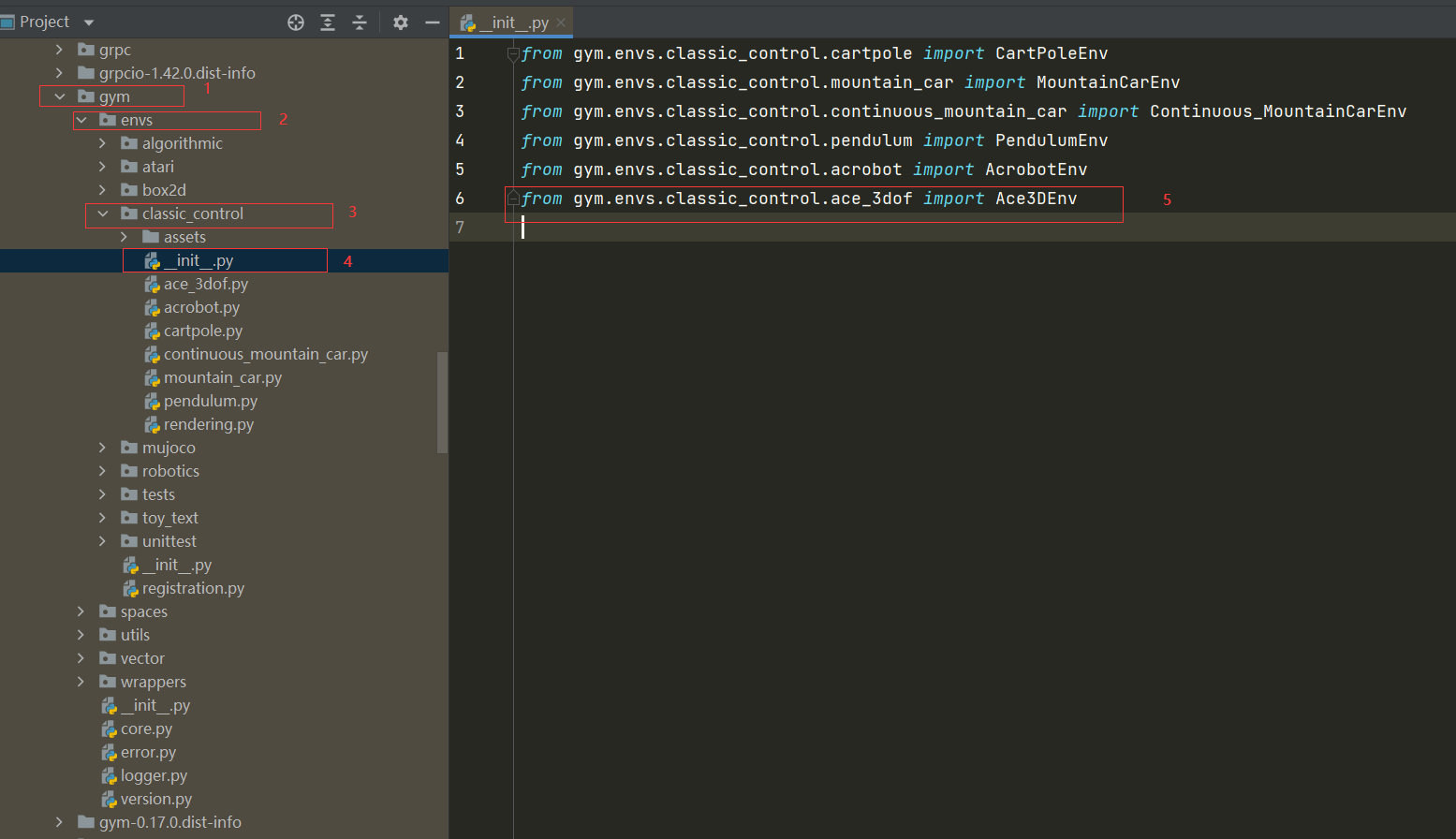Image resolution: width=1456 pixels, height=839 pixels.
Task: Expand the toy_text folder
Action: [x=102, y=518]
